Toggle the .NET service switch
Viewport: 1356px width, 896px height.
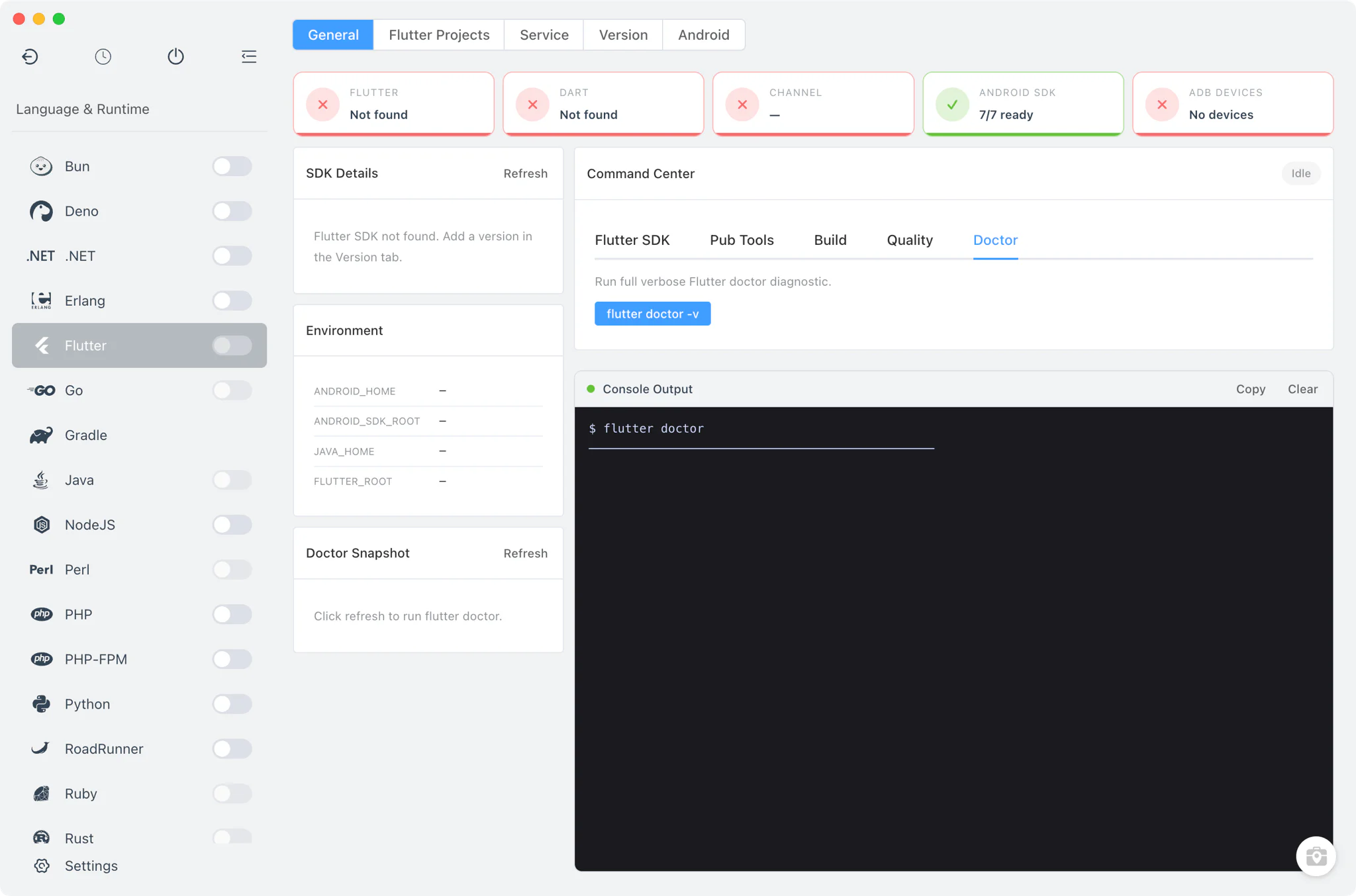click(x=232, y=256)
